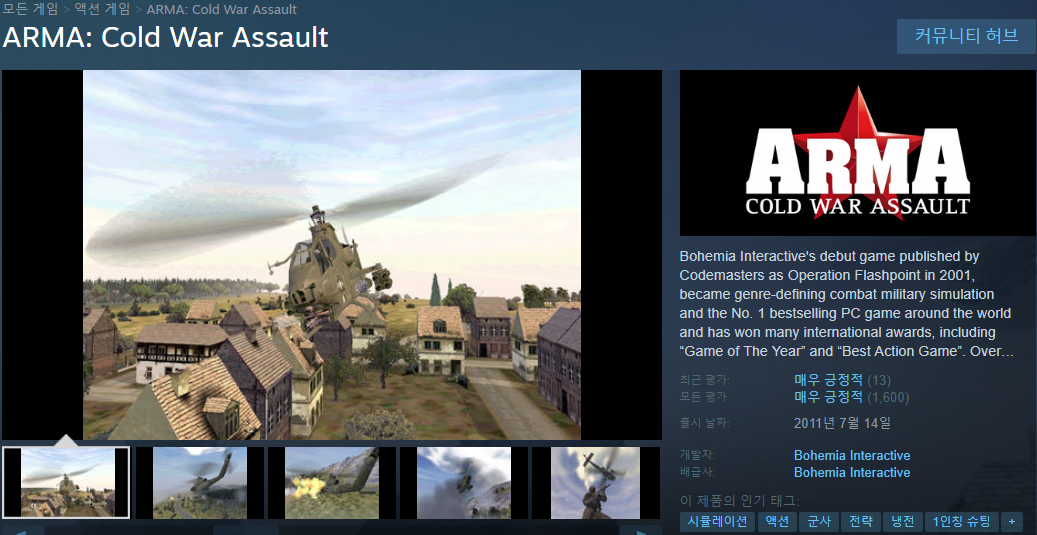Select the 시뮬레이션 tag
The image size is (1037, 535).
pyautogui.click(x=717, y=521)
